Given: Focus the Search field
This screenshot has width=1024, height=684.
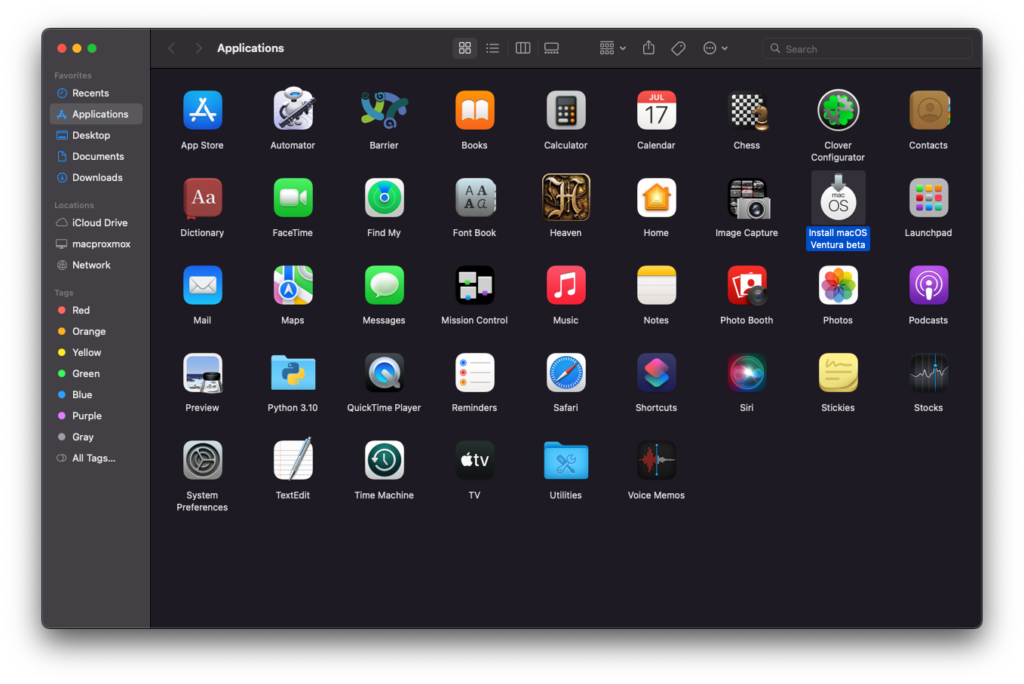Looking at the screenshot, I should tap(867, 48).
